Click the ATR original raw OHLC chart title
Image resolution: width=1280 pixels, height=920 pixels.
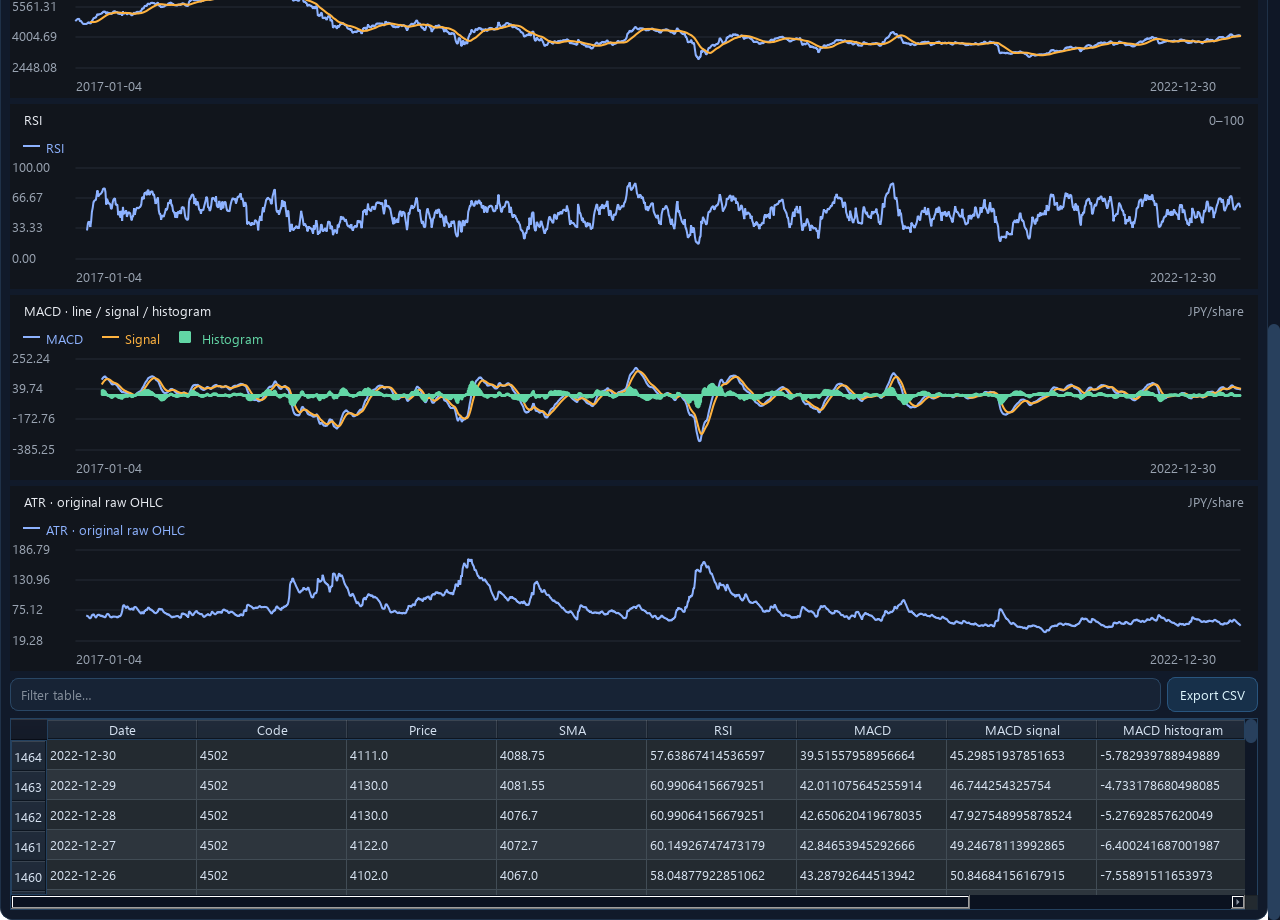tap(93, 502)
